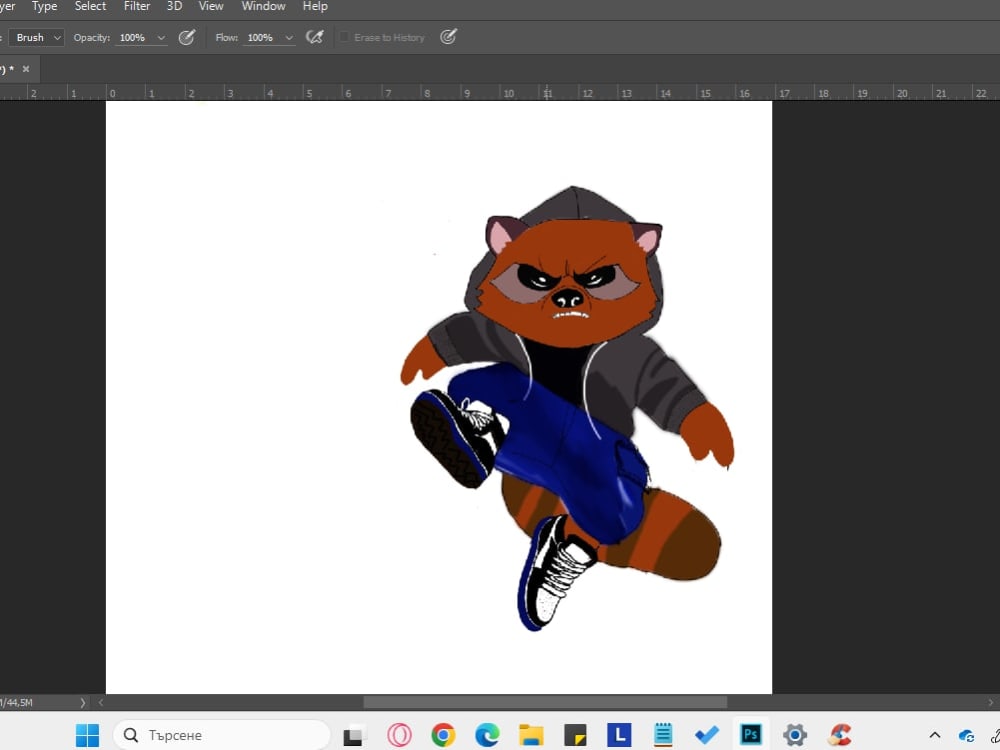Open the Filter menu
The height and width of the screenshot is (750, 1000).
[x=137, y=6]
